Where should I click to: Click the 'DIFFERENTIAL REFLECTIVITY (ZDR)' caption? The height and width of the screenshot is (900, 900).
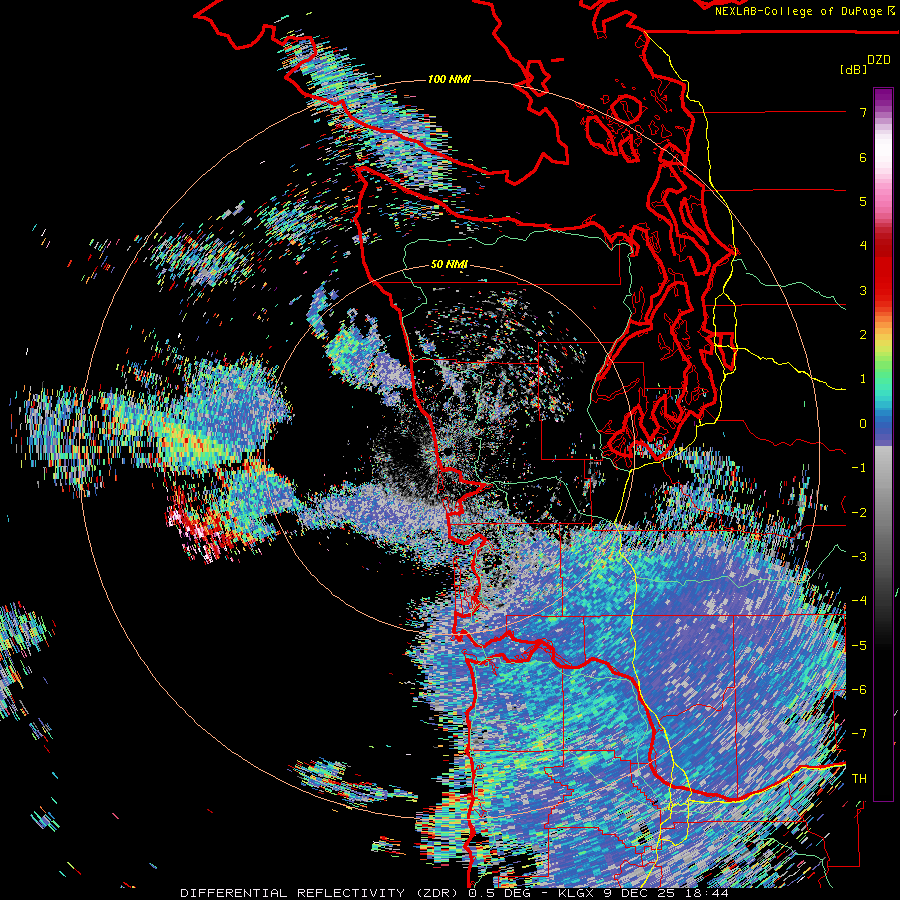[321, 893]
